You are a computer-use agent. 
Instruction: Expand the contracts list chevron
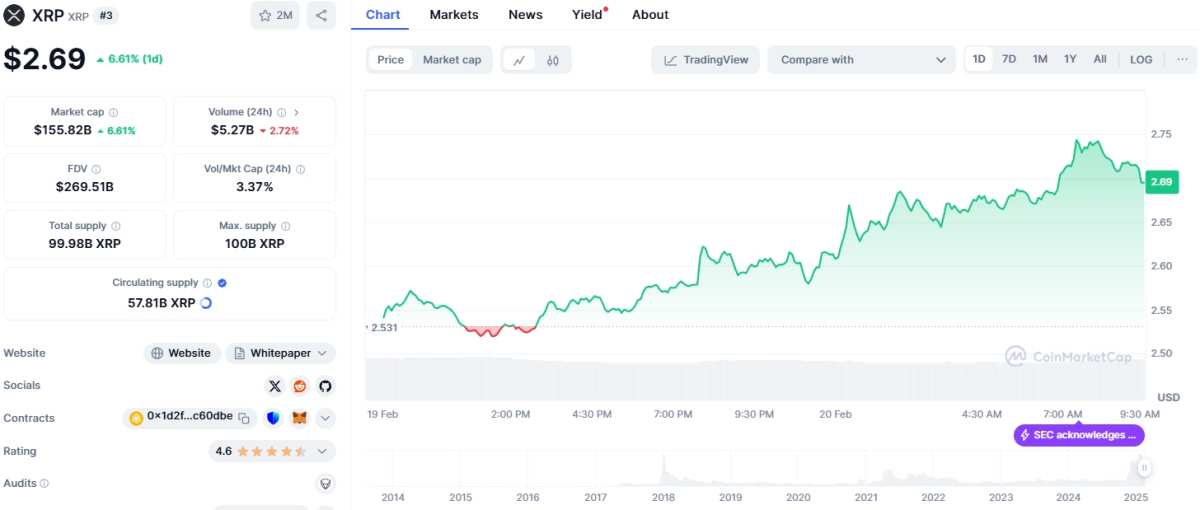(x=325, y=418)
